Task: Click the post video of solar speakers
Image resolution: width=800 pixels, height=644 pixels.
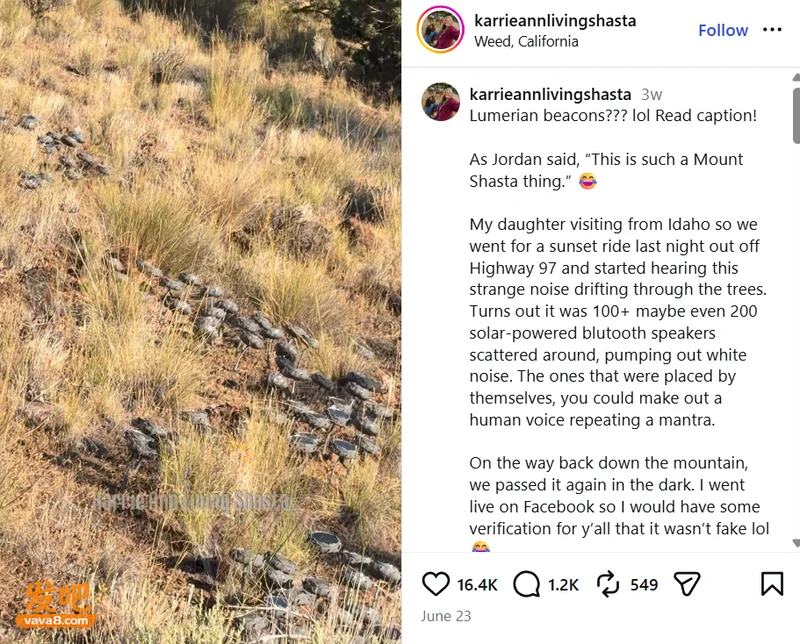Action: [201, 322]
